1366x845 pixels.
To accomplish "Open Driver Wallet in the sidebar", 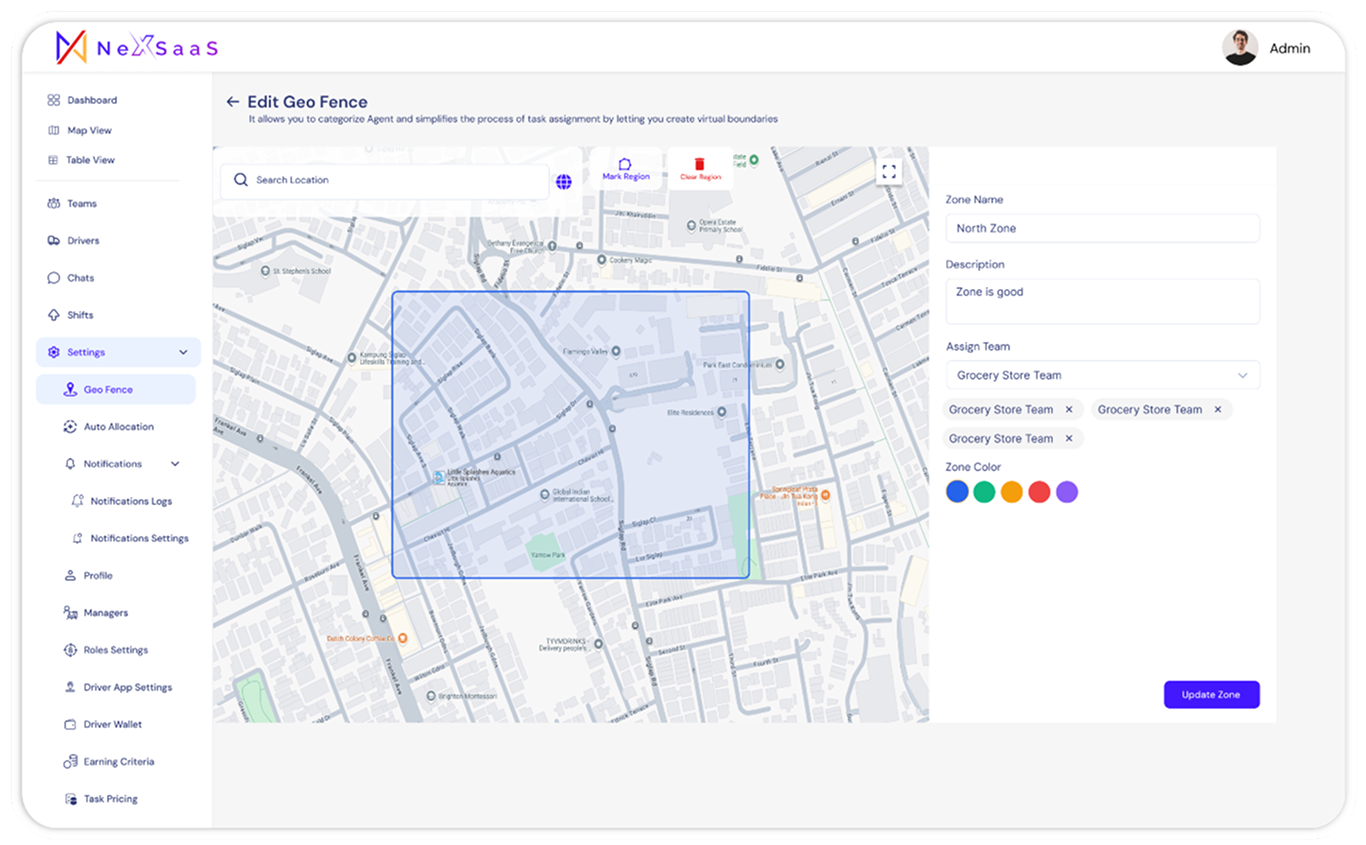I will tap(112, 724).
